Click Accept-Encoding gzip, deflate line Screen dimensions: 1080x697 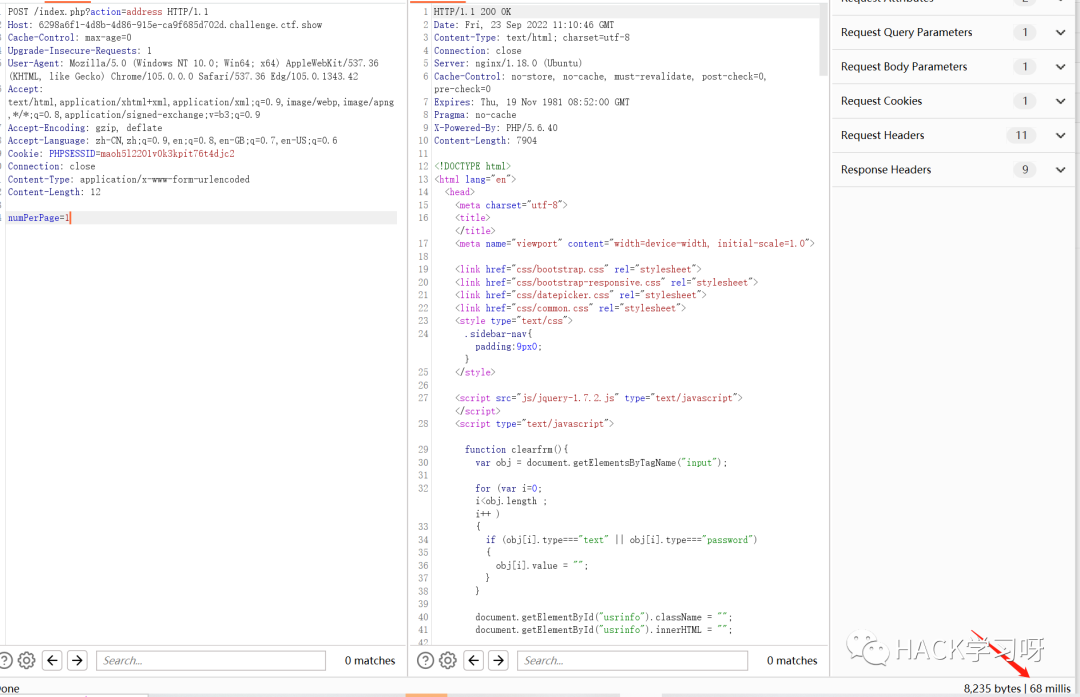(x=85, y=128)
